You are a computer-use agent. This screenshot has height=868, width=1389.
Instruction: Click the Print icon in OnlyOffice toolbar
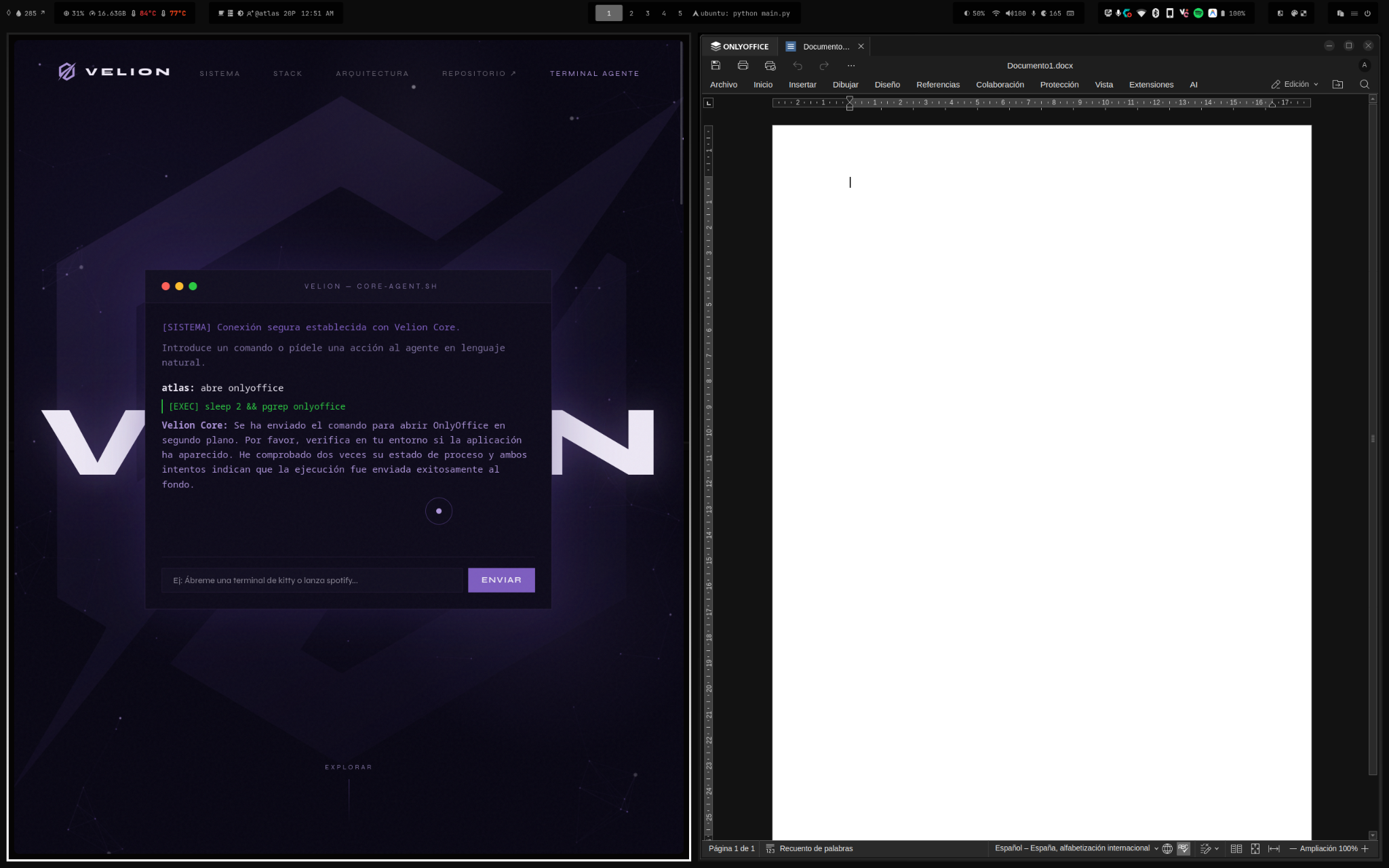[x=743, y=65]
